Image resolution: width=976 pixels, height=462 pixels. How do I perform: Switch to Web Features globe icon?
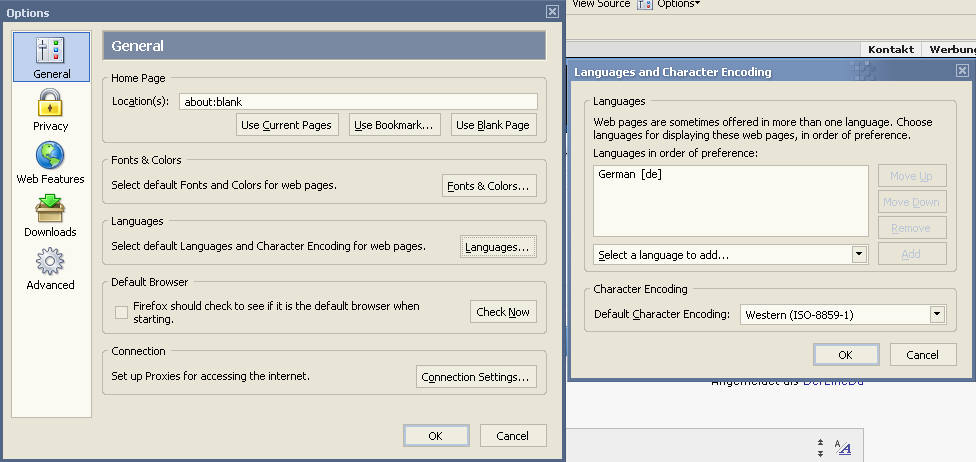tap(50, 156)
